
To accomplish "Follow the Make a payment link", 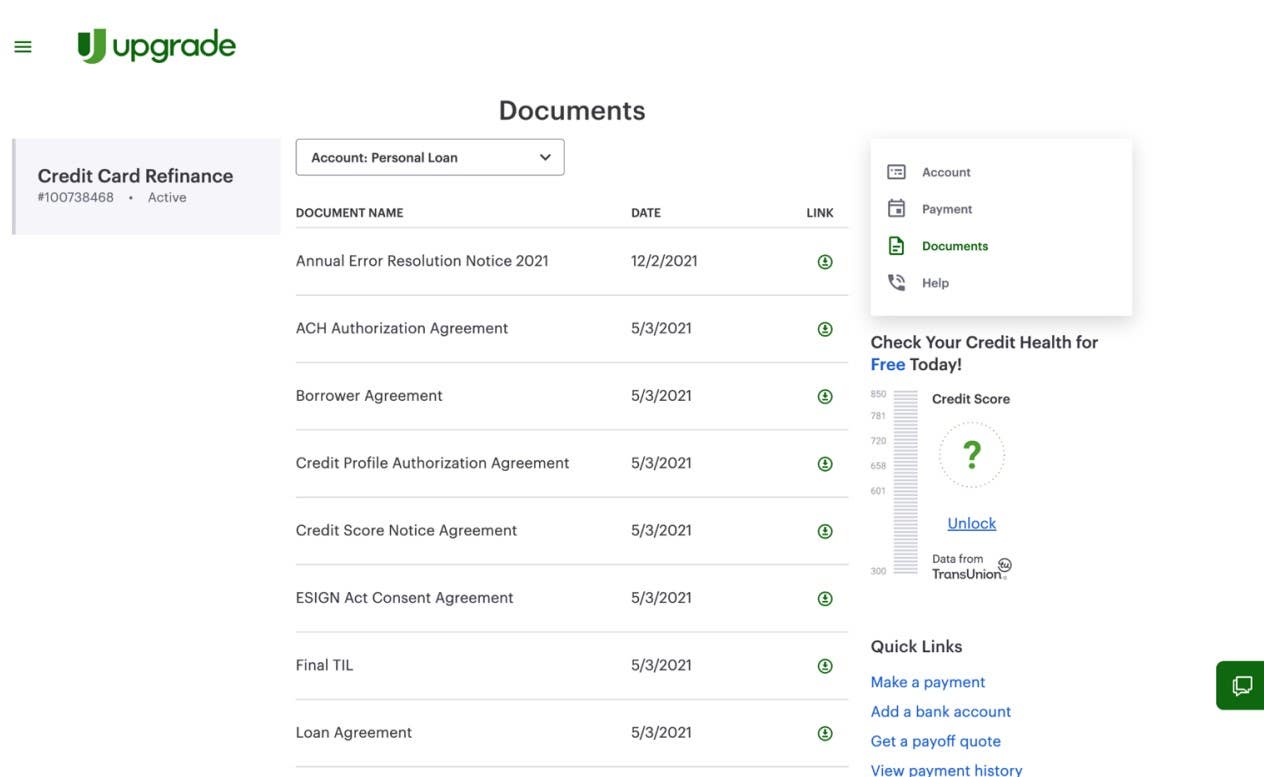I will pos(928,682).
